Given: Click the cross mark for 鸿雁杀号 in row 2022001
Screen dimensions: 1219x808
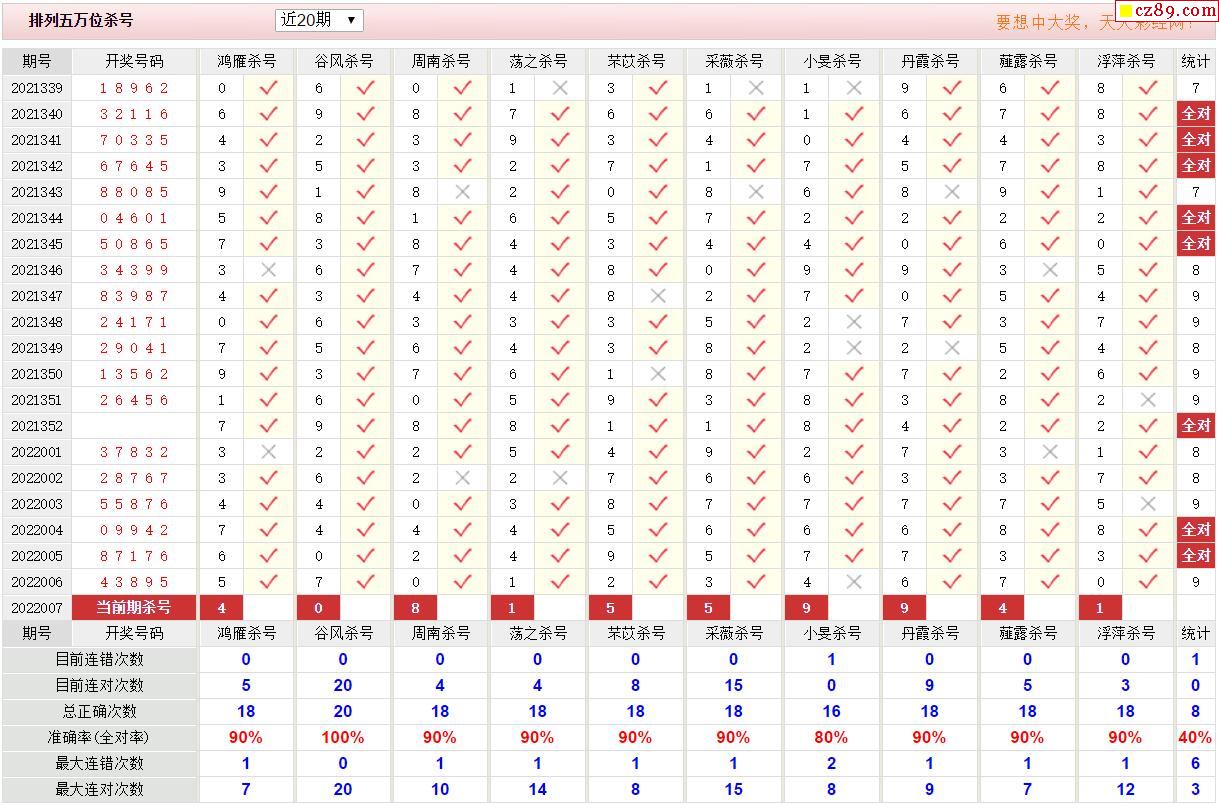Looking at the screenshot, I should [x=268, y=452].
